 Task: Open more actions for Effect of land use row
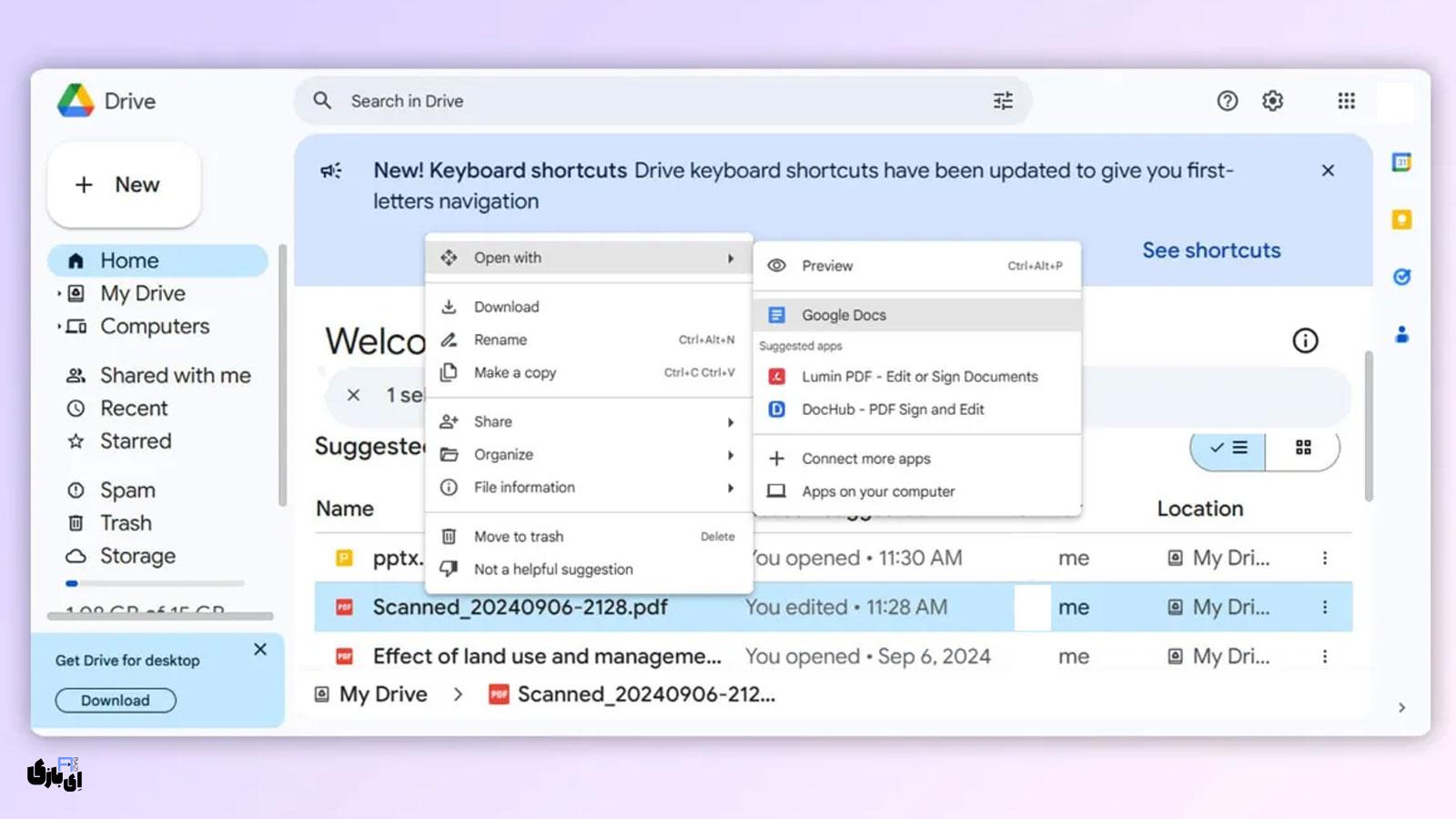coord(1325,656)
